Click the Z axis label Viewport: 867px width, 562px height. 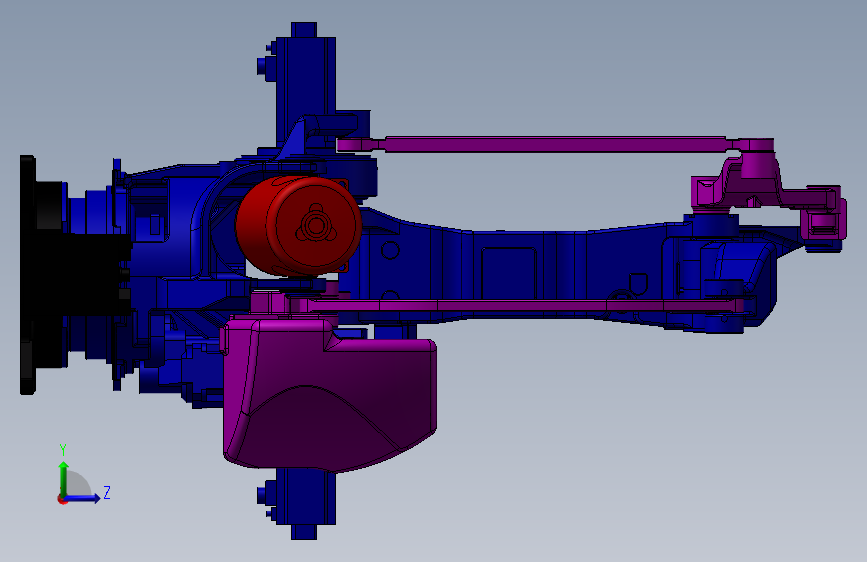click(107, 492)
